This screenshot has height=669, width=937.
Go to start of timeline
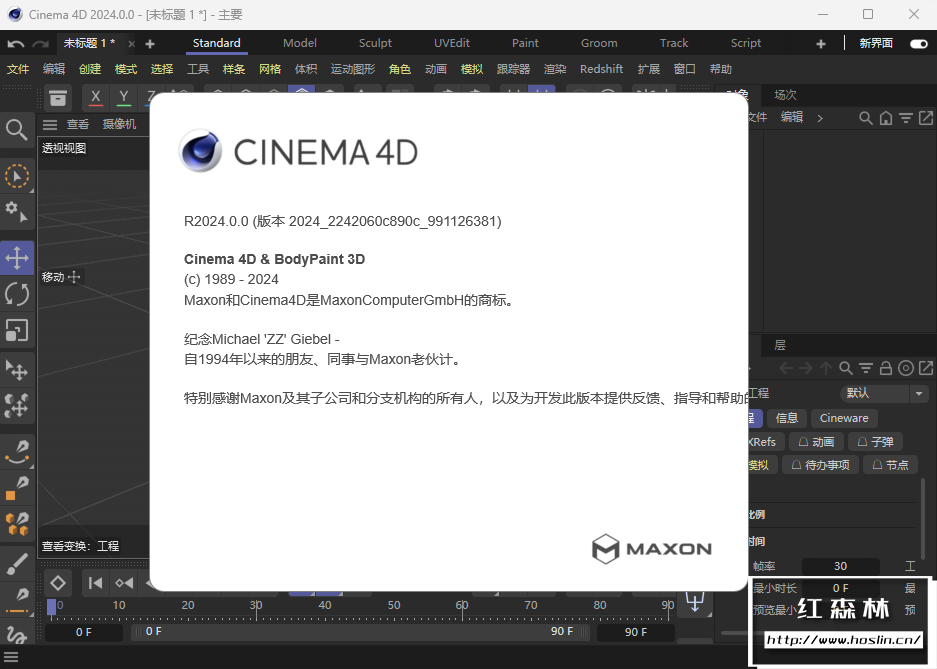point(96,583)
